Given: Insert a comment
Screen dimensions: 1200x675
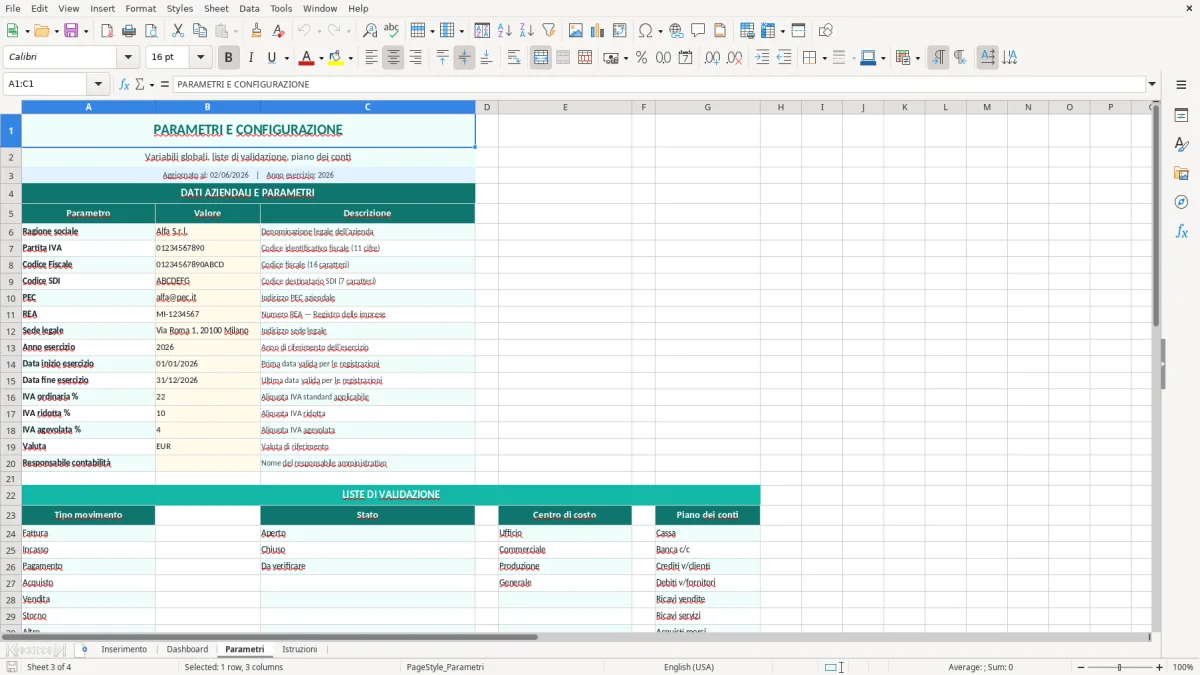Looking at the screenshot, I should pyautogui.click(x=698, y=31).
